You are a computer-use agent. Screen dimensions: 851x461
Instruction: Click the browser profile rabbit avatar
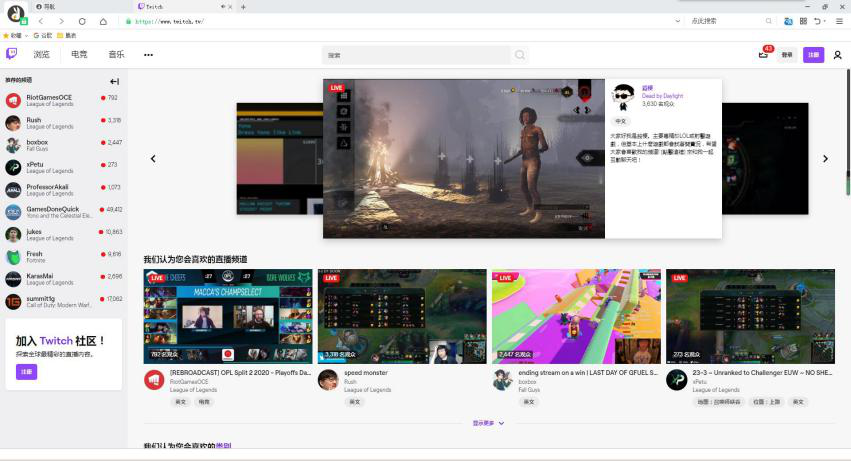pos(16,13)
